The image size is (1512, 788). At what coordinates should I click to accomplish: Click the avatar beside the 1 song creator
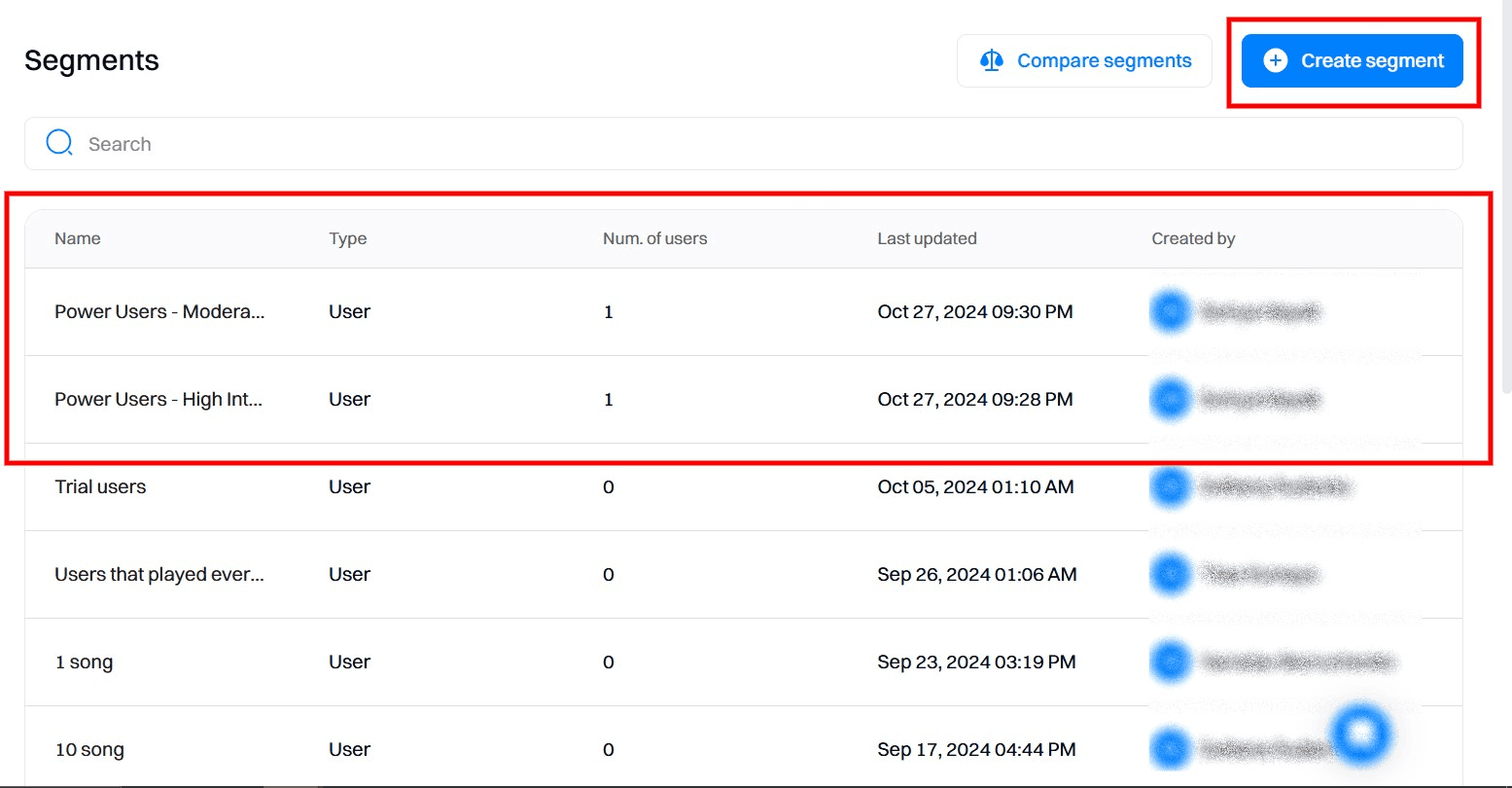1170,662
